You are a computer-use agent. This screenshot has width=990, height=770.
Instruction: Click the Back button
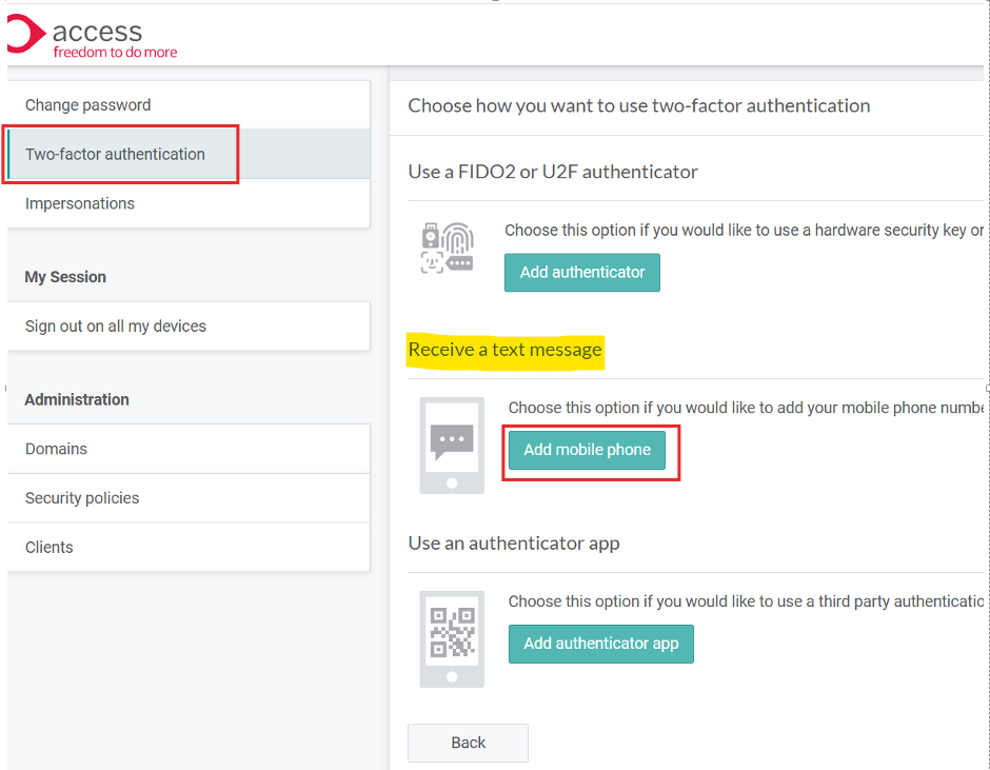468,742
